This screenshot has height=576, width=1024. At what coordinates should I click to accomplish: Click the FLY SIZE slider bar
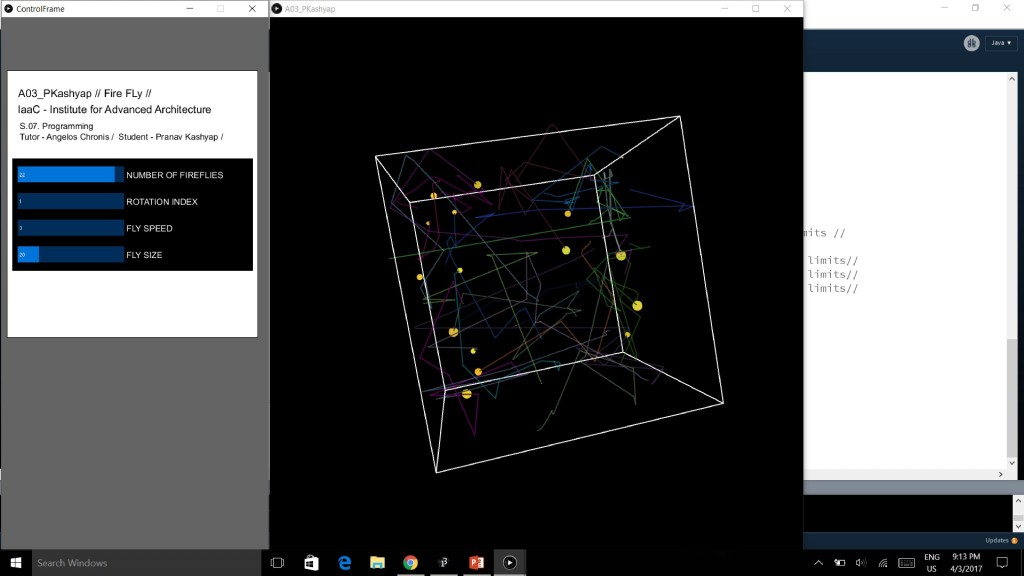(x=70, y=255)
